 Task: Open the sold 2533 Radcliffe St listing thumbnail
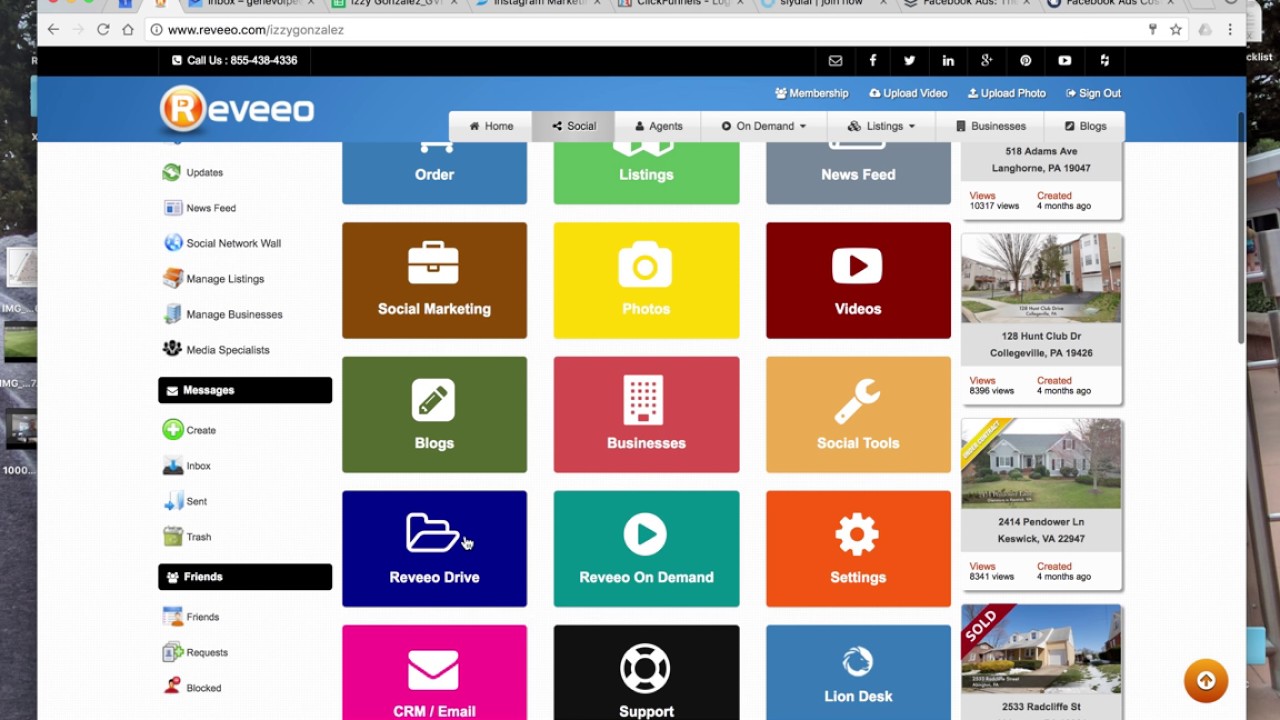[1041, 649]
